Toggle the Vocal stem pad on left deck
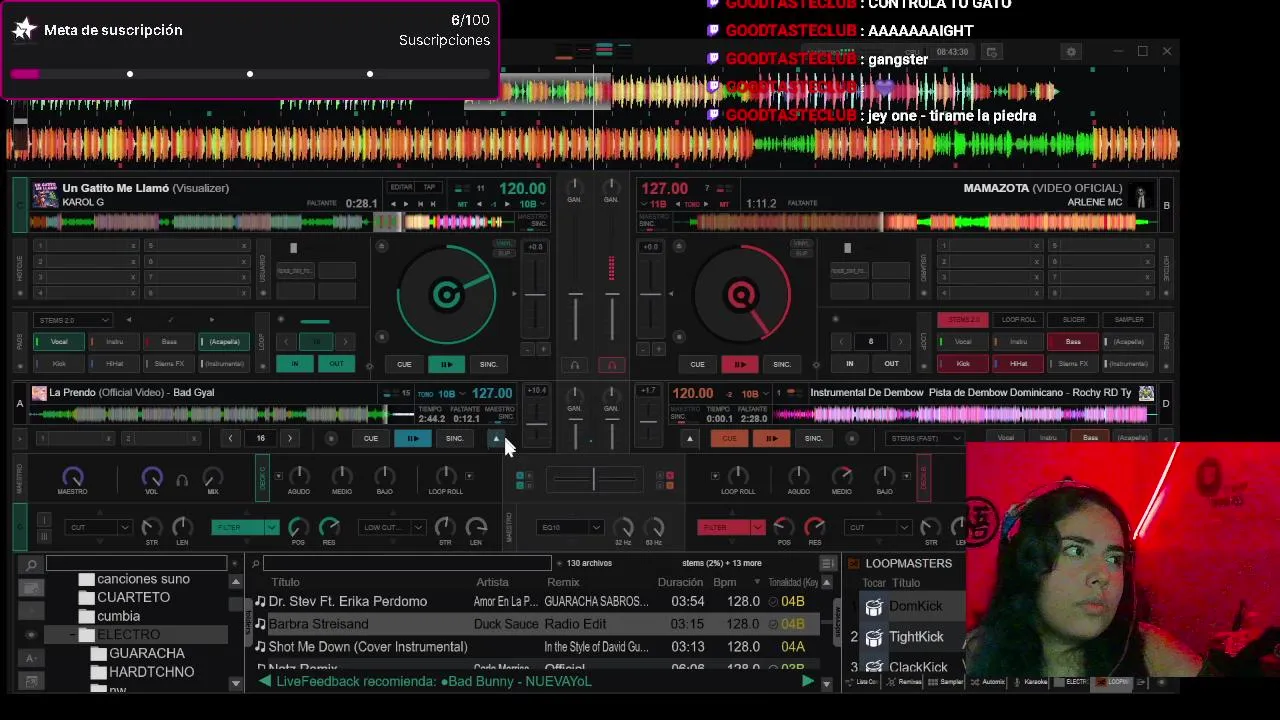This screenshot has height=720, width=1280. tap(60, 342)
